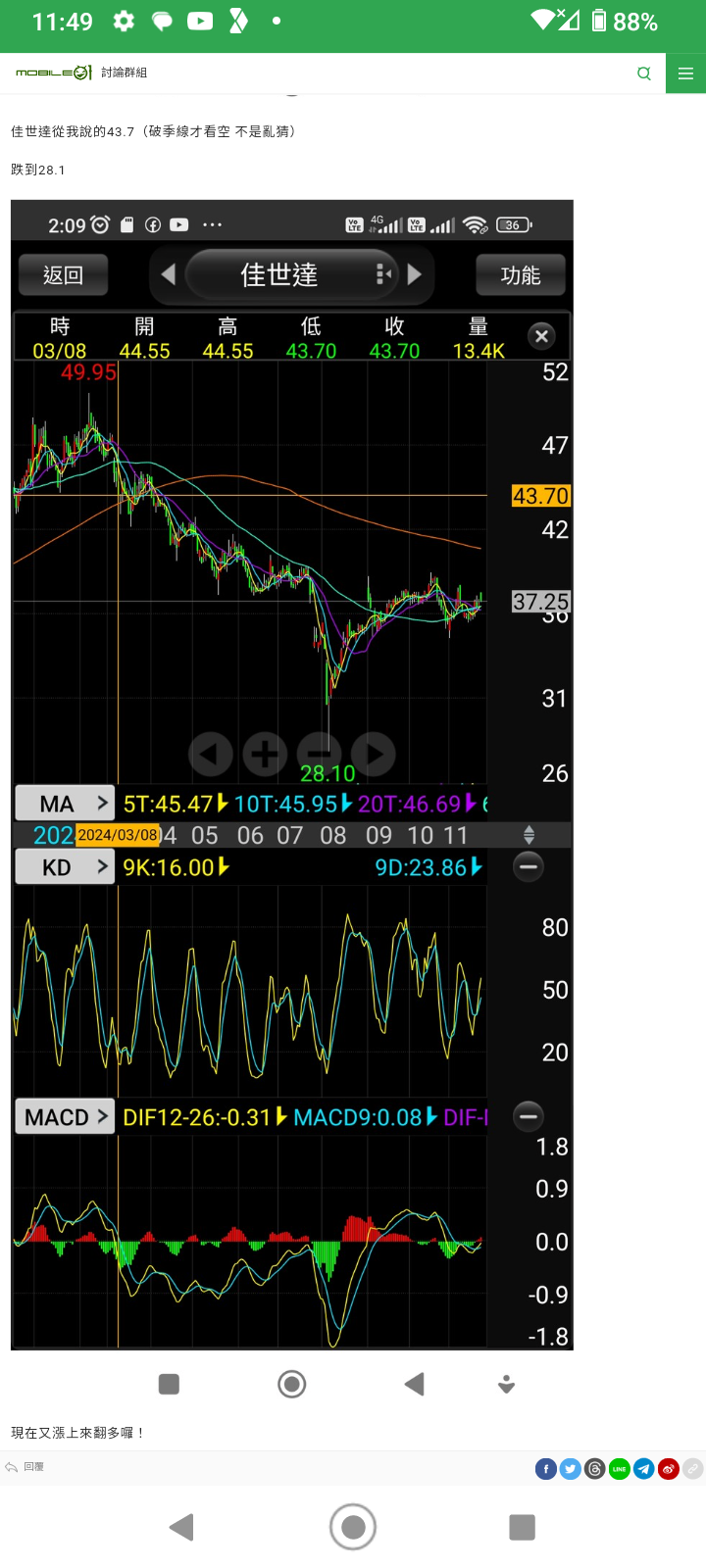Go to Mobile01 logo home page
706x1568 pixels.
point(54,73)
